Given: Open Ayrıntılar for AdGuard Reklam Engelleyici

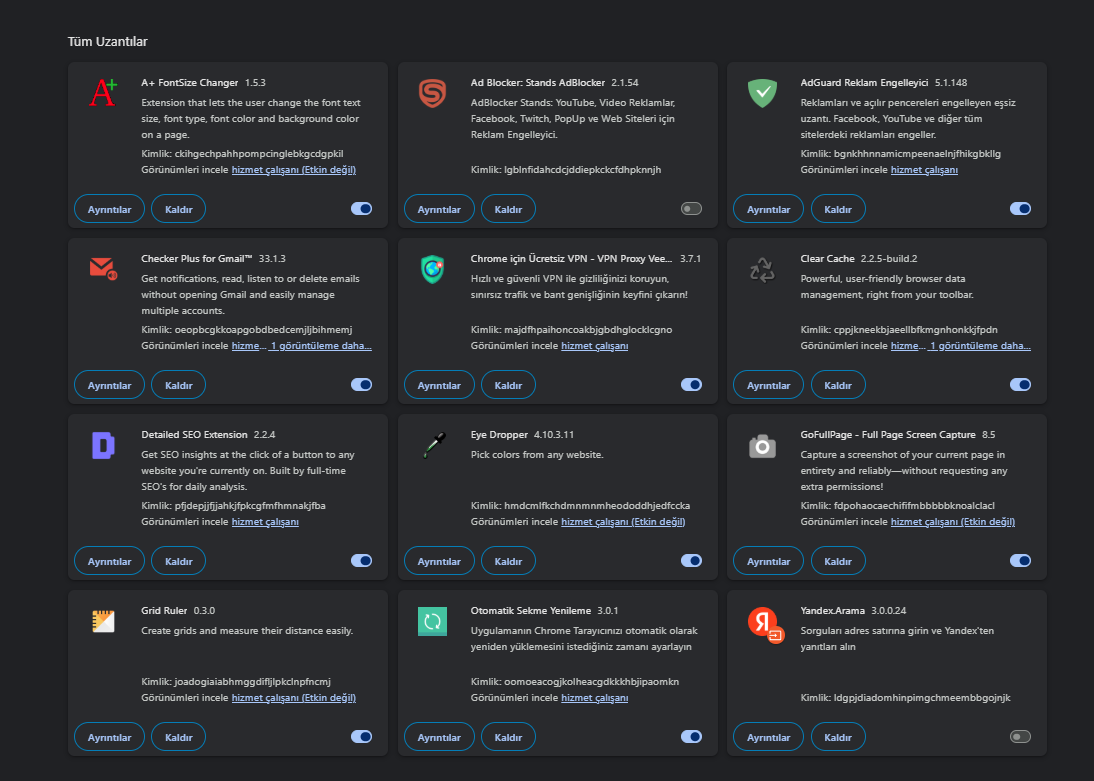Looking at the screenshot, I should tap(768, 209).
